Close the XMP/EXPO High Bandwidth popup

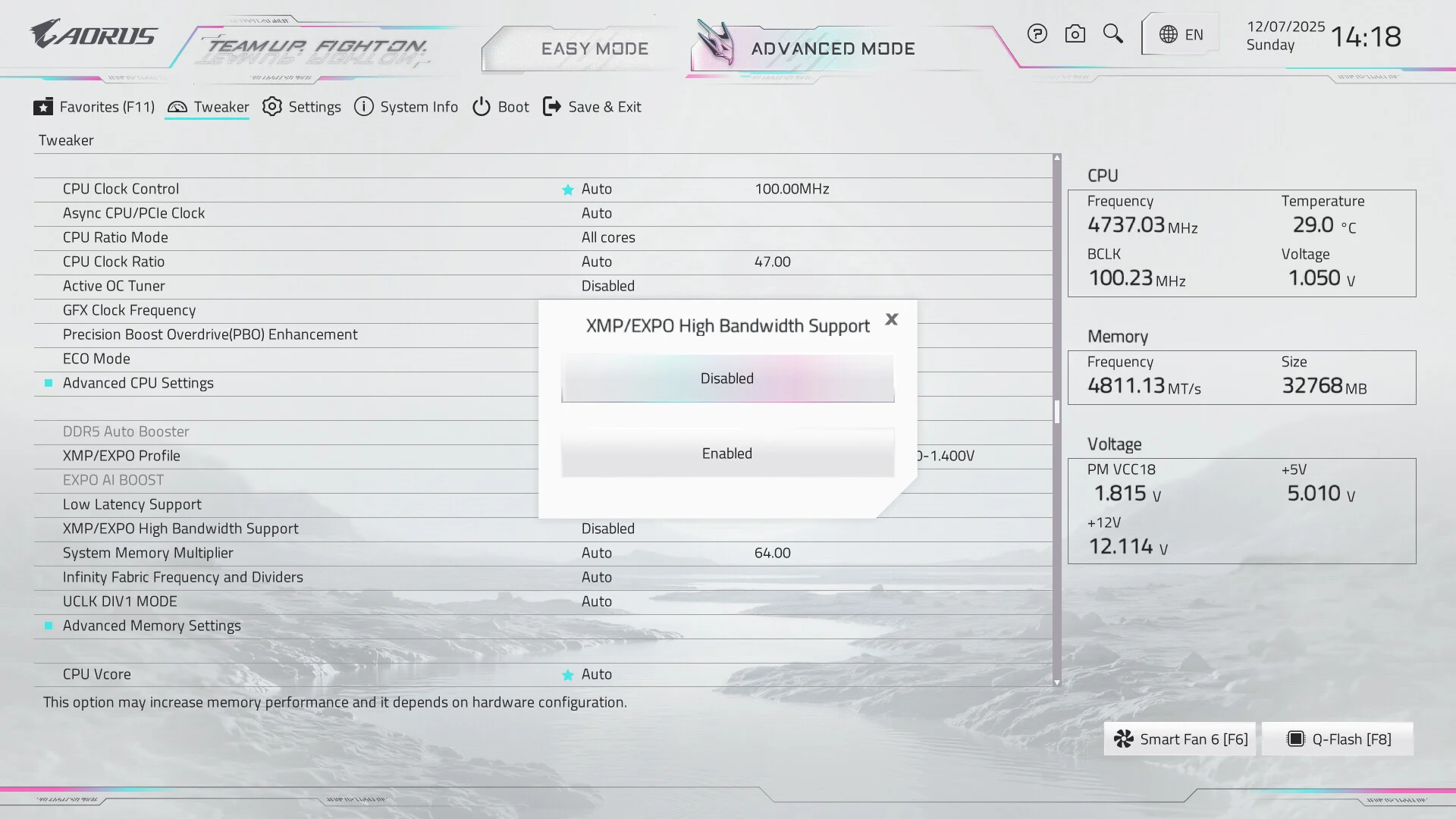892,319
